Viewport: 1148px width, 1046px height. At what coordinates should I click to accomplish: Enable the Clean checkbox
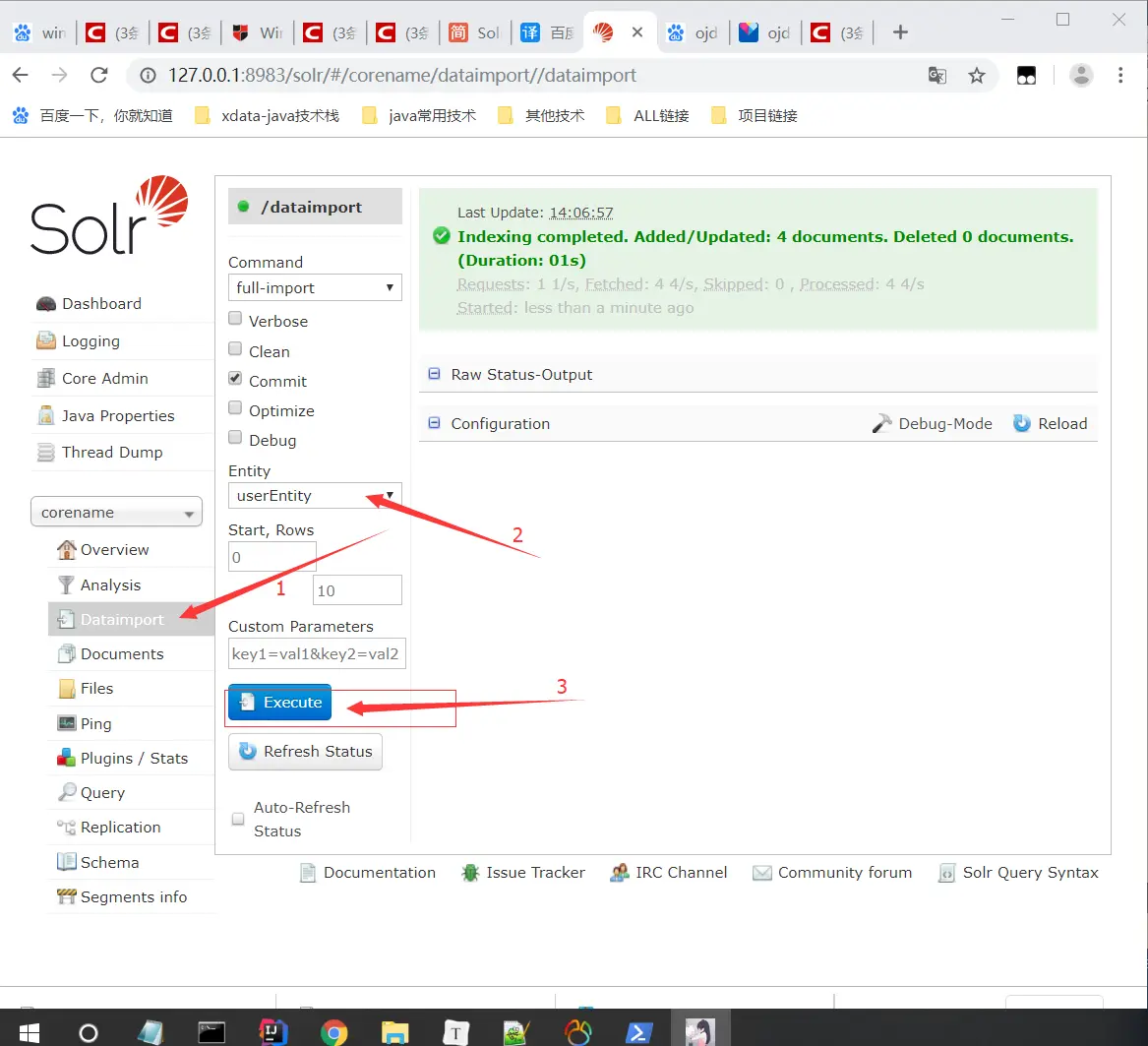coord(235,348)
